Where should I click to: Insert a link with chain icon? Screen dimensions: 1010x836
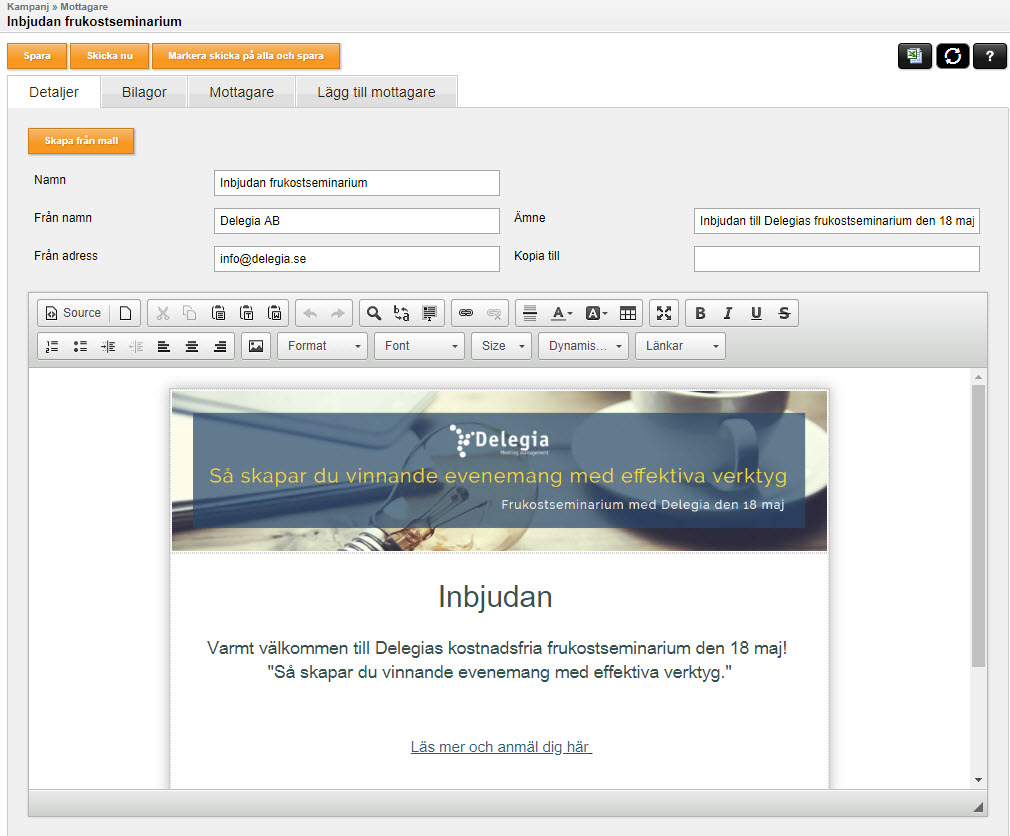tap(466, 313)
